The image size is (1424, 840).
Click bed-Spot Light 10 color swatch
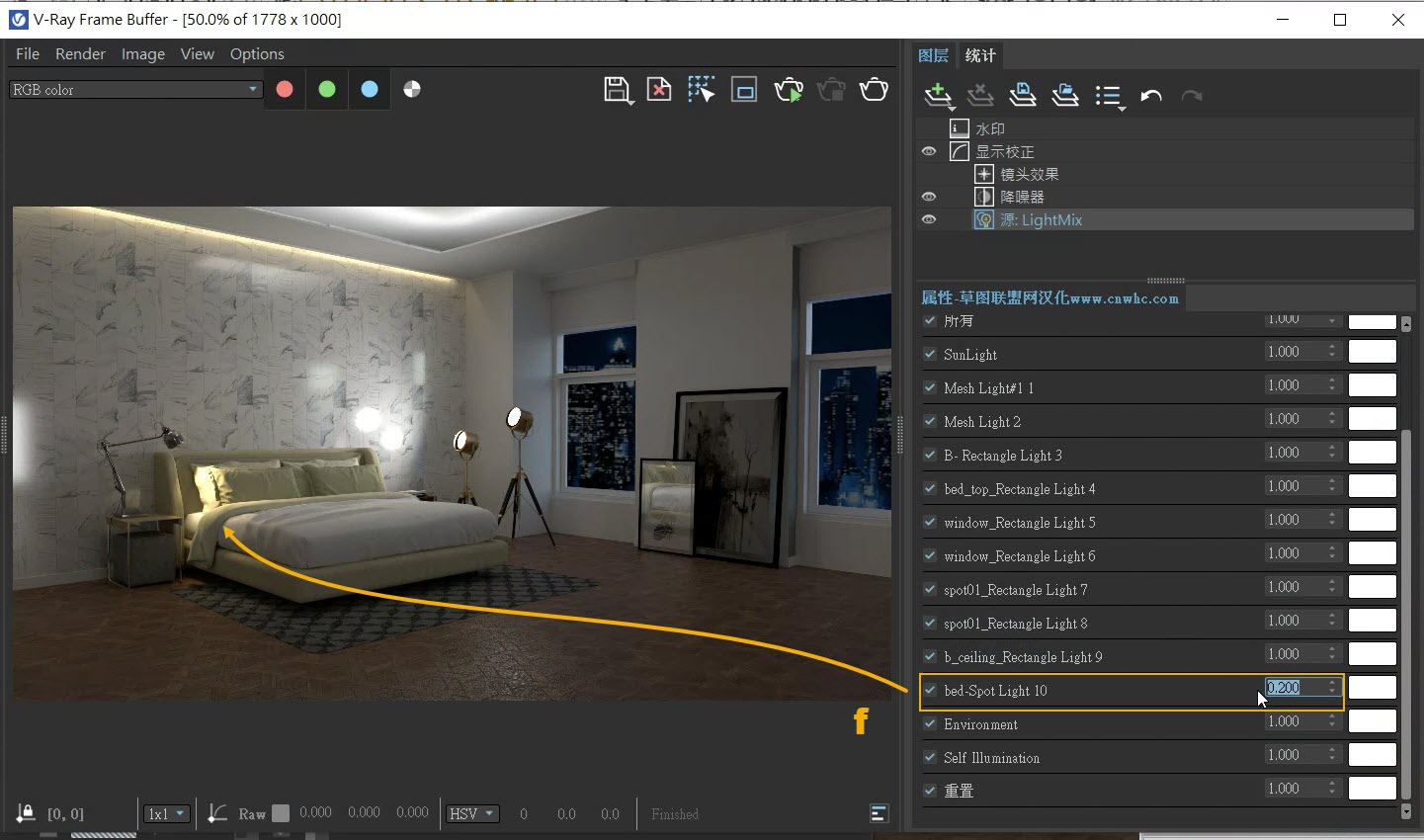[1373, 688]
